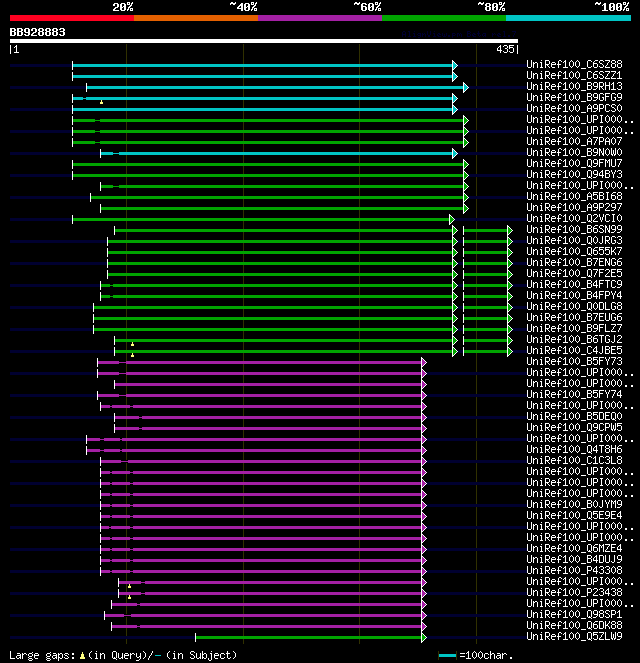Select the UniRef100_Q94BY3 label

point(574,174)
